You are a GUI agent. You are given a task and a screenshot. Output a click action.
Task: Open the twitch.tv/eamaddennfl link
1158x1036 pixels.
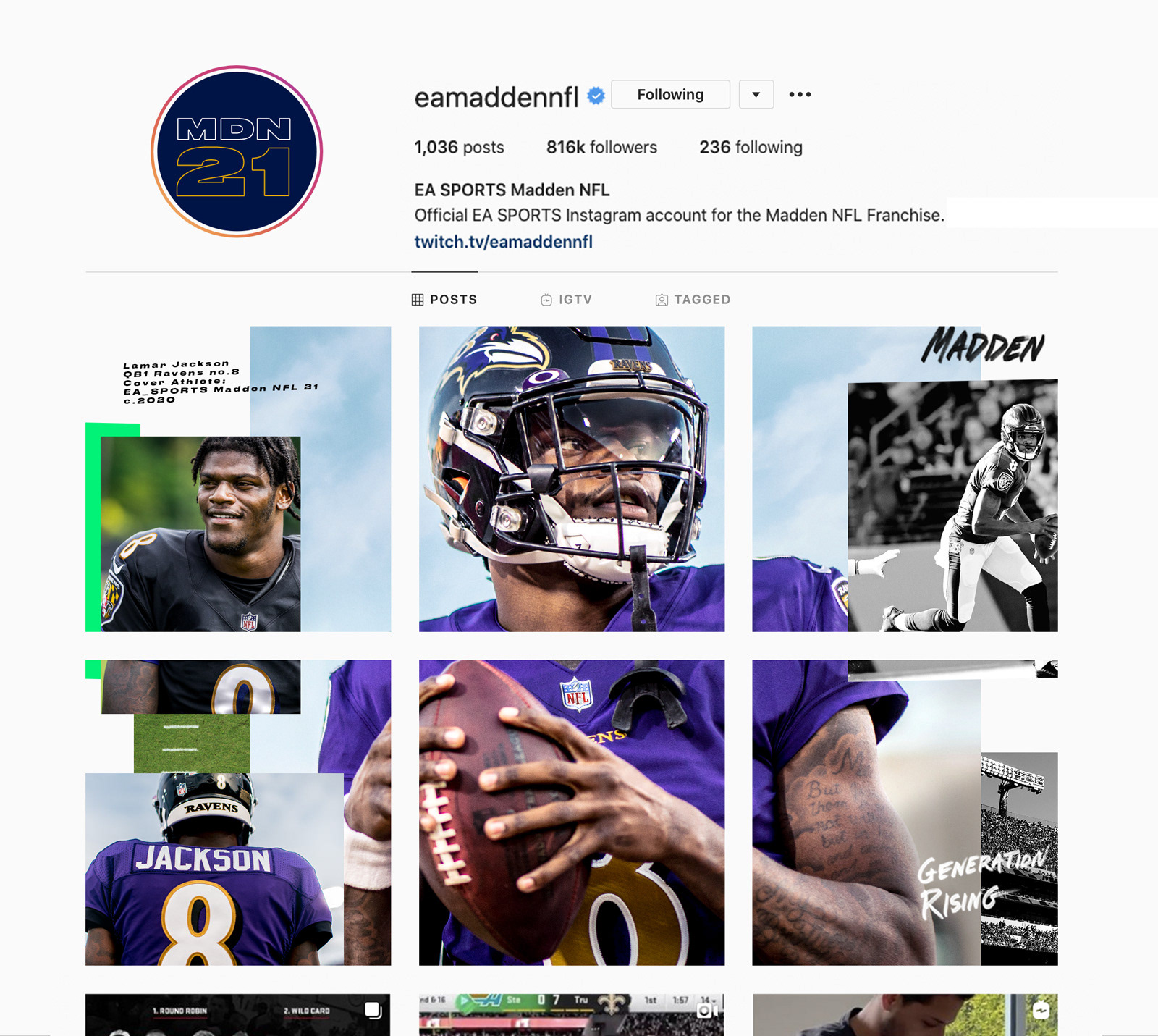tap(503, 242)
